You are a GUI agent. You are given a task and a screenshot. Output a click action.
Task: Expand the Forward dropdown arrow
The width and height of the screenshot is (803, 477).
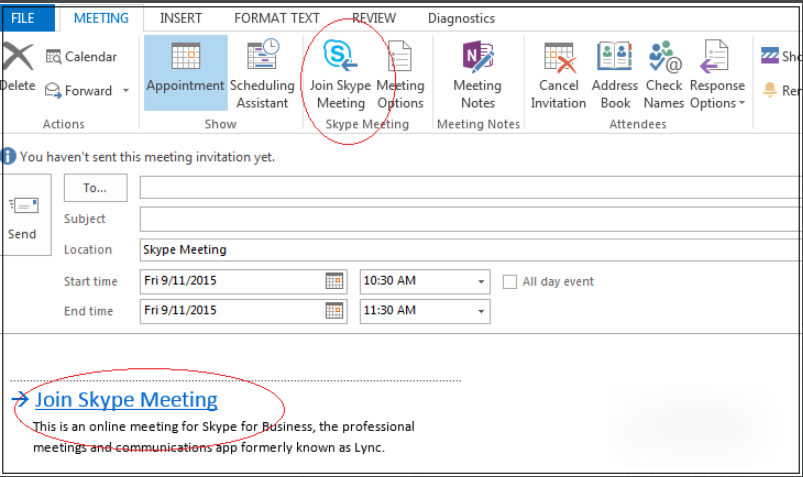(125, 91)
